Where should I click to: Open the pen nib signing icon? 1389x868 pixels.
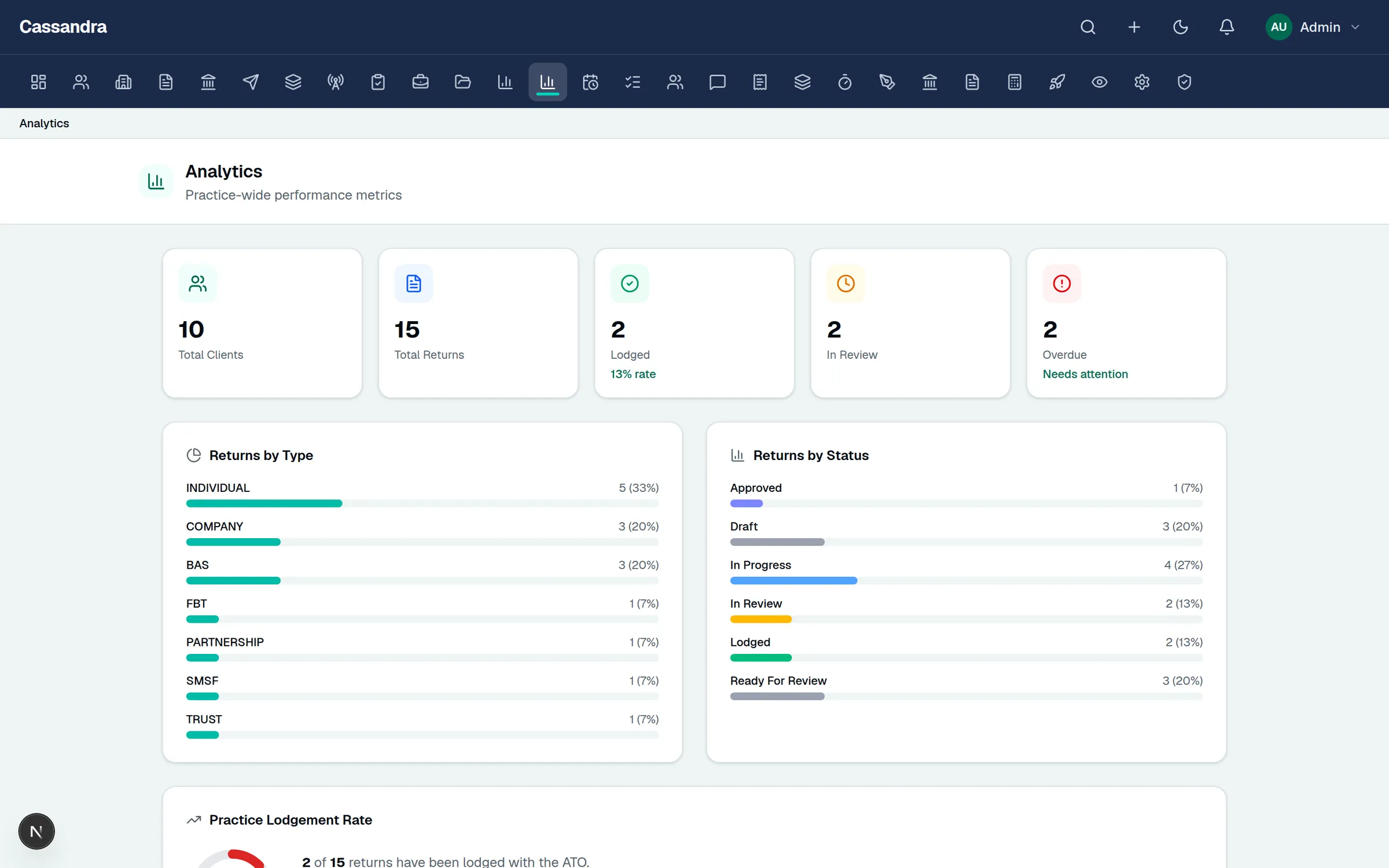[887, 82]
